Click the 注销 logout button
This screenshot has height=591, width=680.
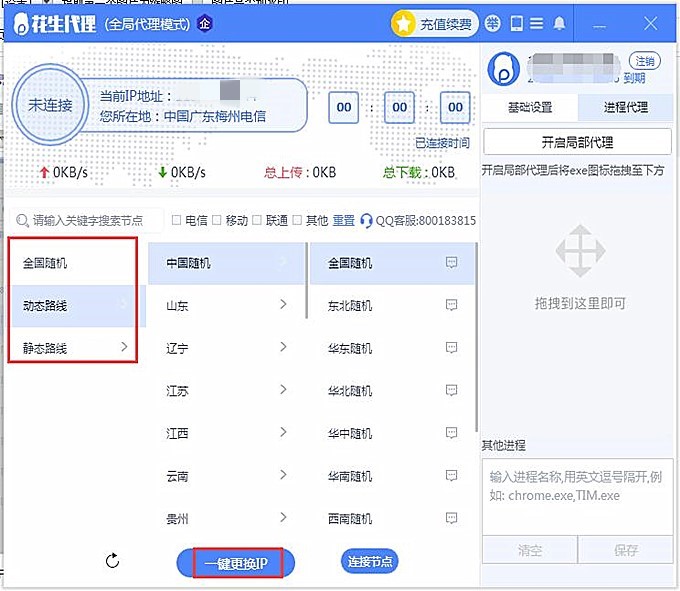click(x=644, y=61)
